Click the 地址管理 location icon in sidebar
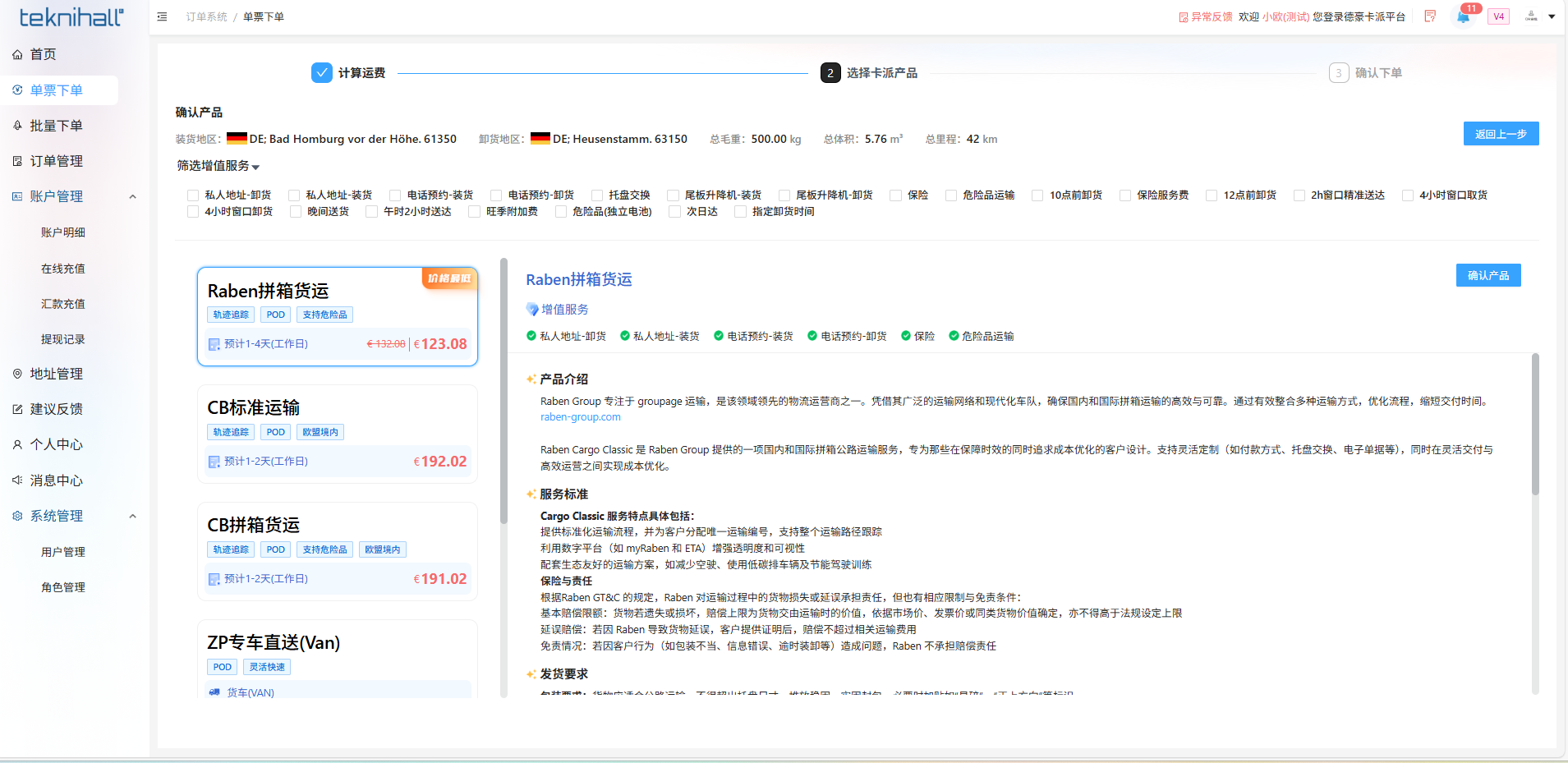 pyautogui.click(x=17, y=374)
